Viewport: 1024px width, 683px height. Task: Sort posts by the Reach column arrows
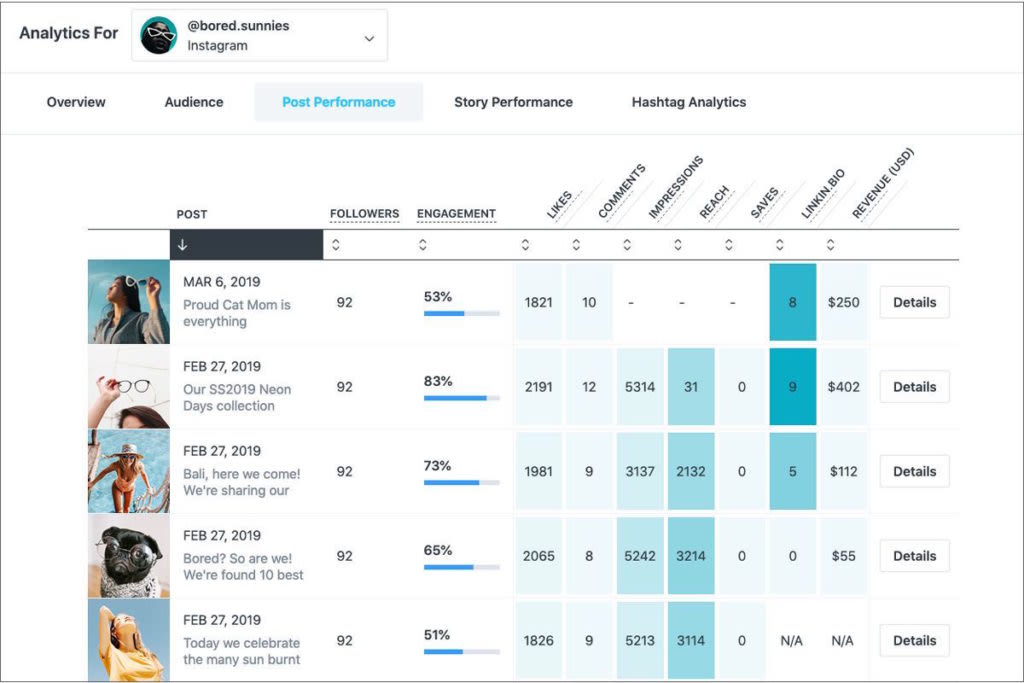[x=678, y=245]
